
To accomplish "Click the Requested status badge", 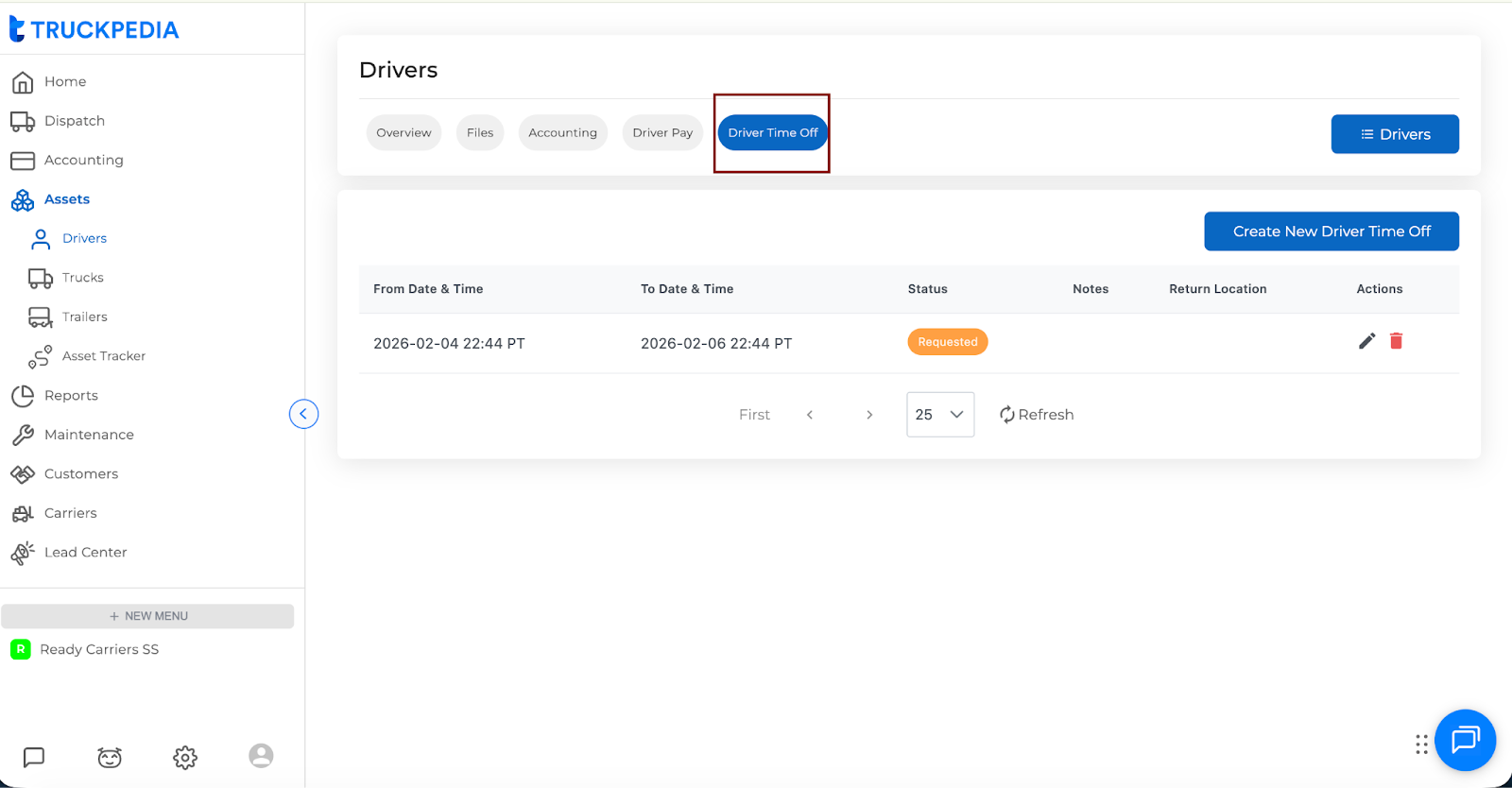I will click(947, 342).
